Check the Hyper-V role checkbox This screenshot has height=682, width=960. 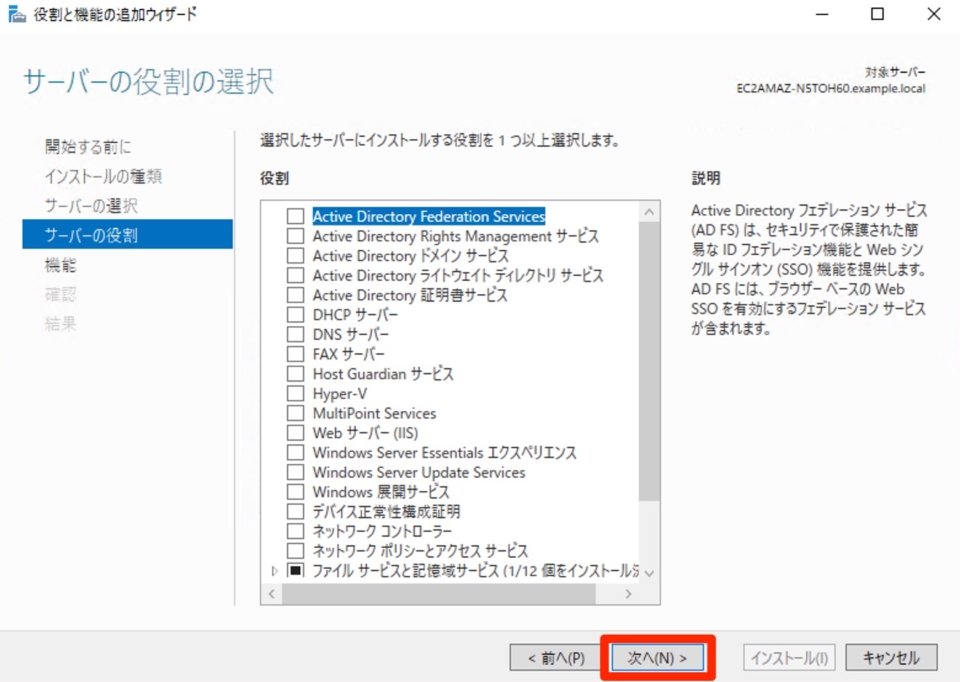(x=296, y=393)
